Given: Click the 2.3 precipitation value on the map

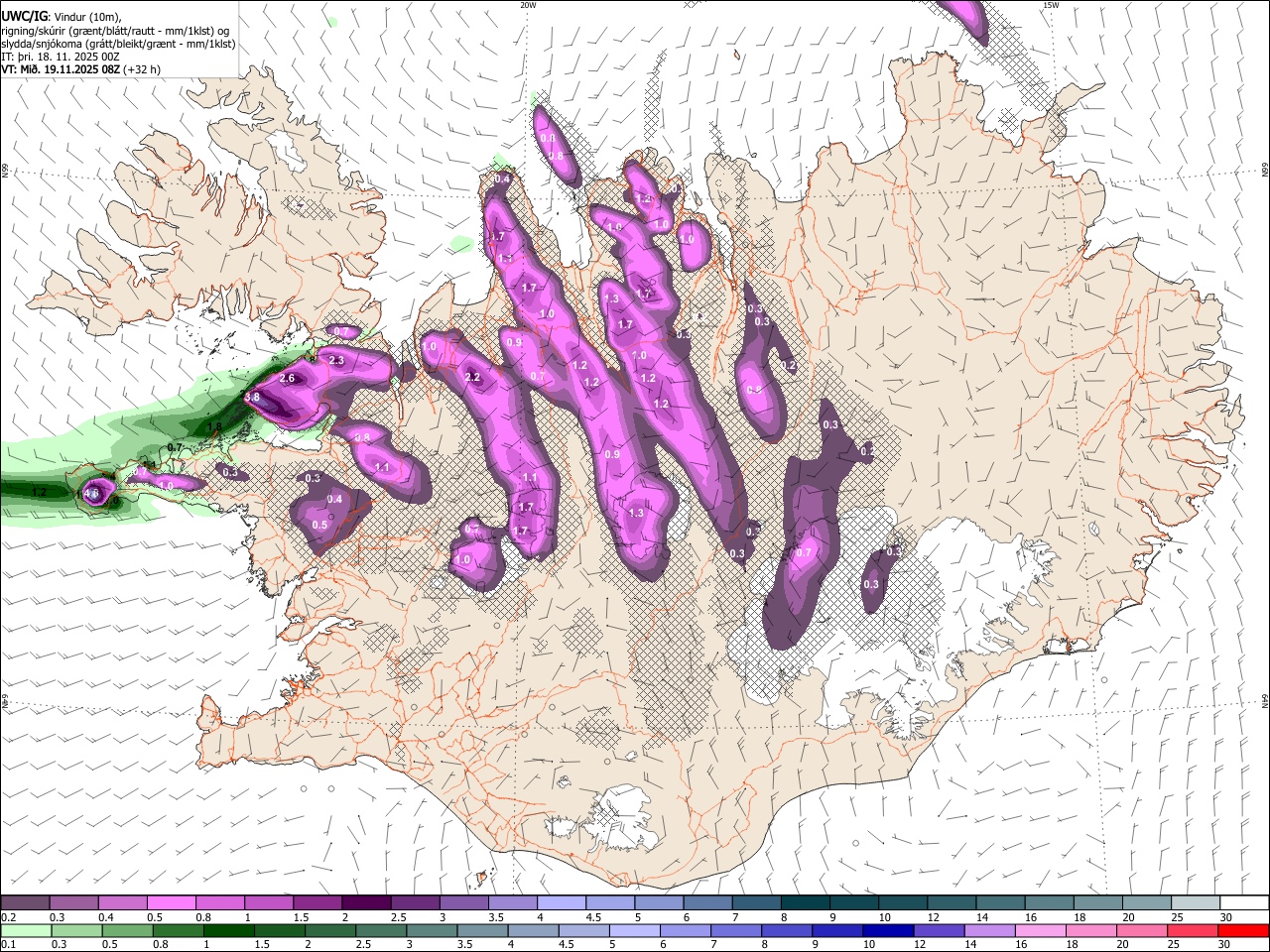Looking at the screenshot, I should [336, 360].
